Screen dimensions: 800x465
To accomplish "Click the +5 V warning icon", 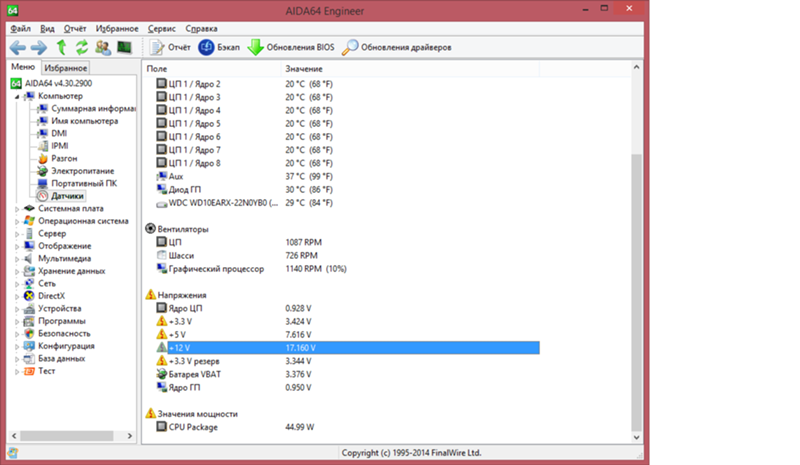I will (162, 334).
